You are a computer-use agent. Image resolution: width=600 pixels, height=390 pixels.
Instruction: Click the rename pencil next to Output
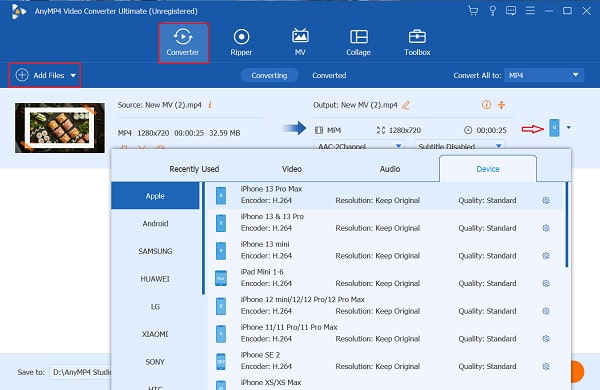(x=406, y=105)
